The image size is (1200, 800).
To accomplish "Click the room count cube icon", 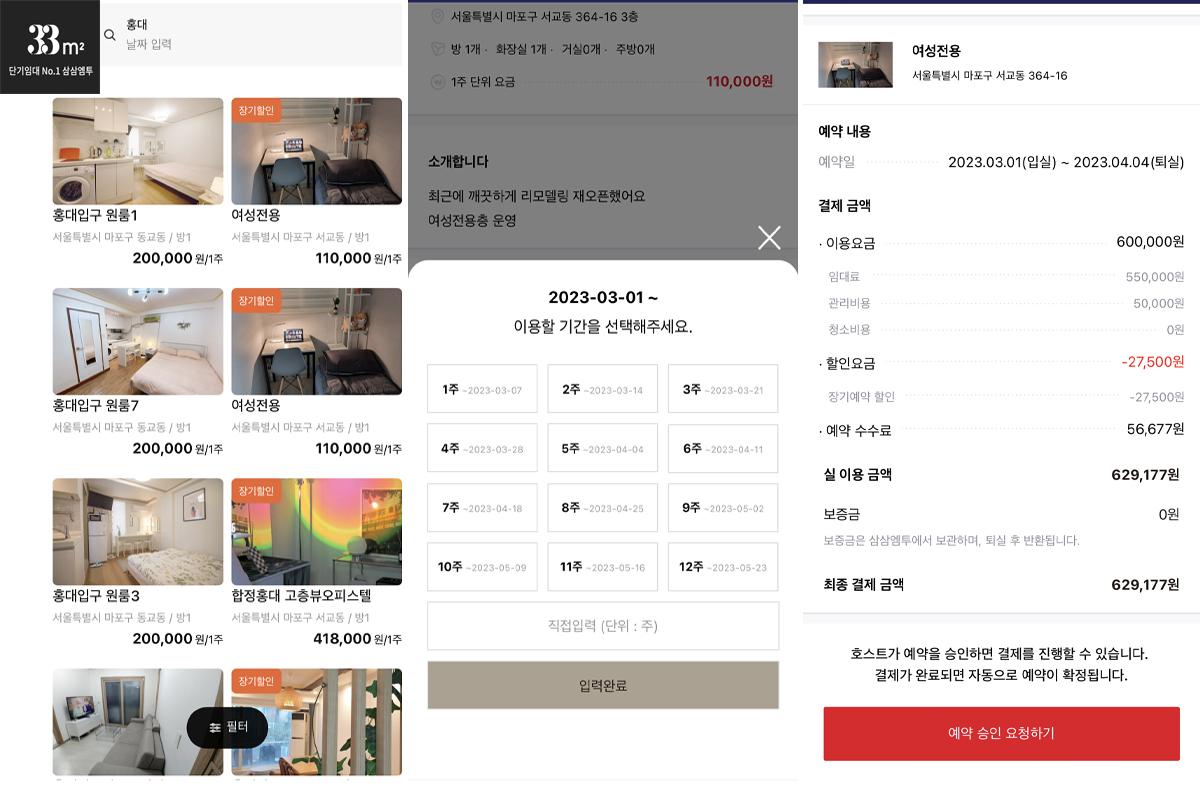I will [436, 49].
